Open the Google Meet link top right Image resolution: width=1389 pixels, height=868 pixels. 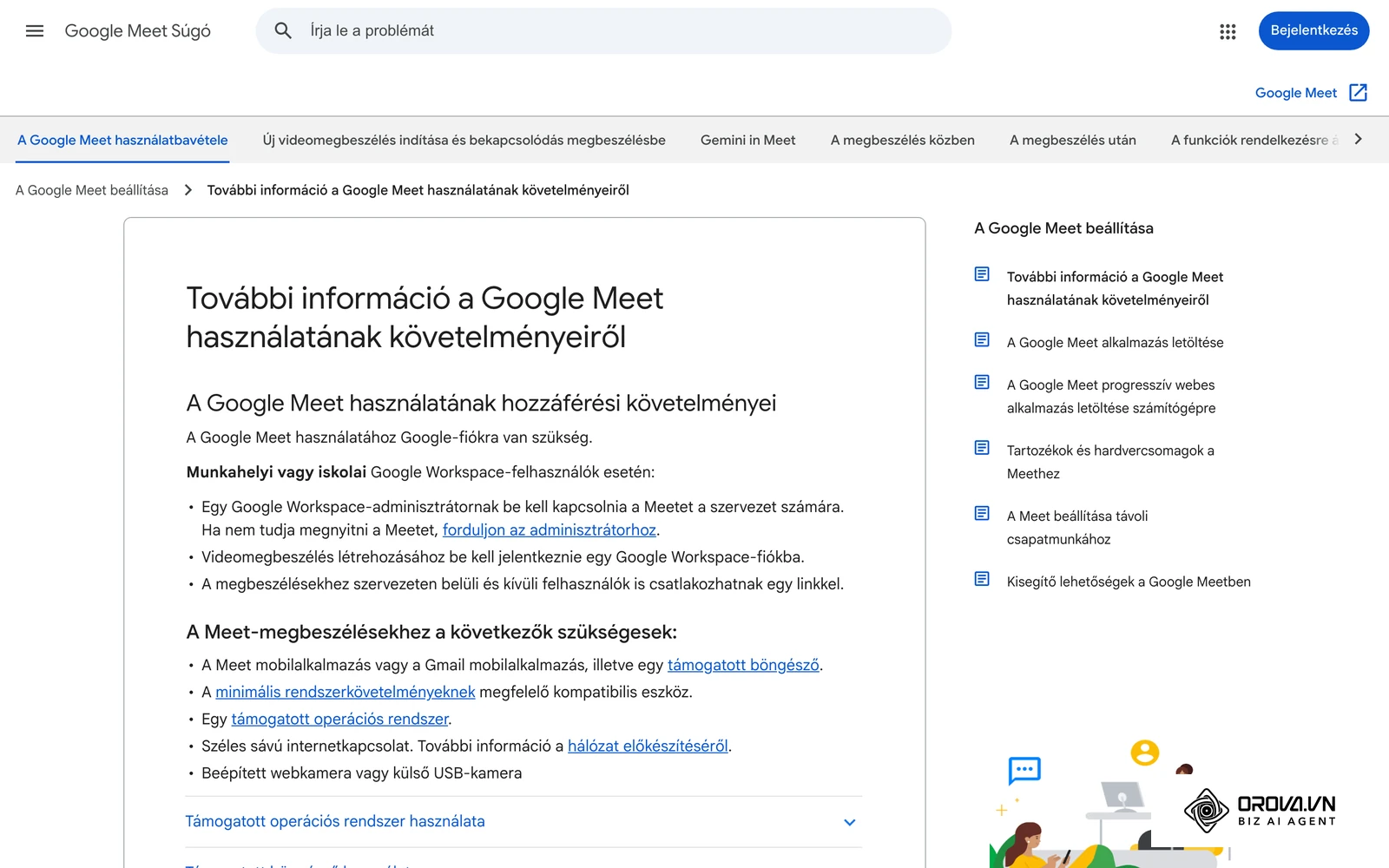point(1296,93)
